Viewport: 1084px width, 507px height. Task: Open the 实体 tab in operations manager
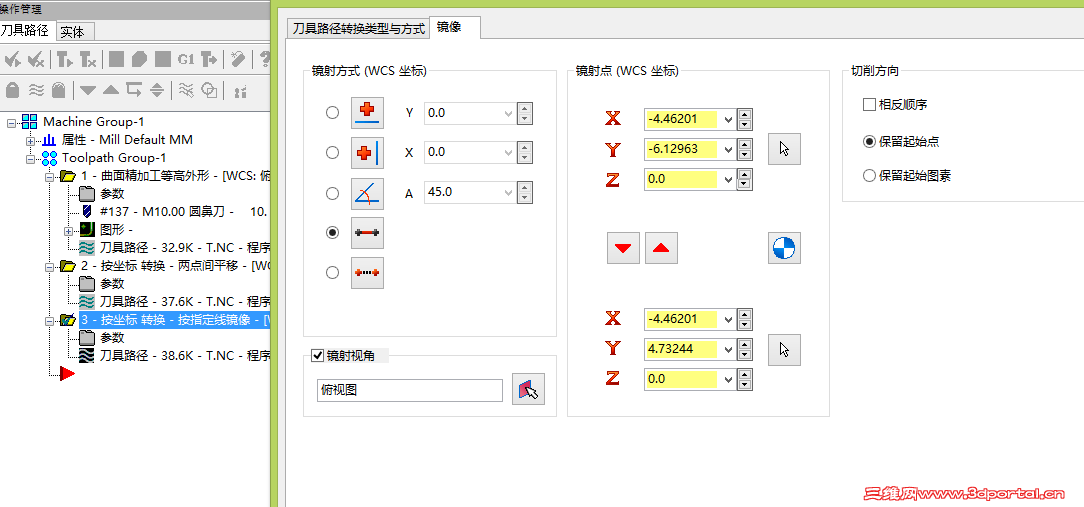click(72, 31)
